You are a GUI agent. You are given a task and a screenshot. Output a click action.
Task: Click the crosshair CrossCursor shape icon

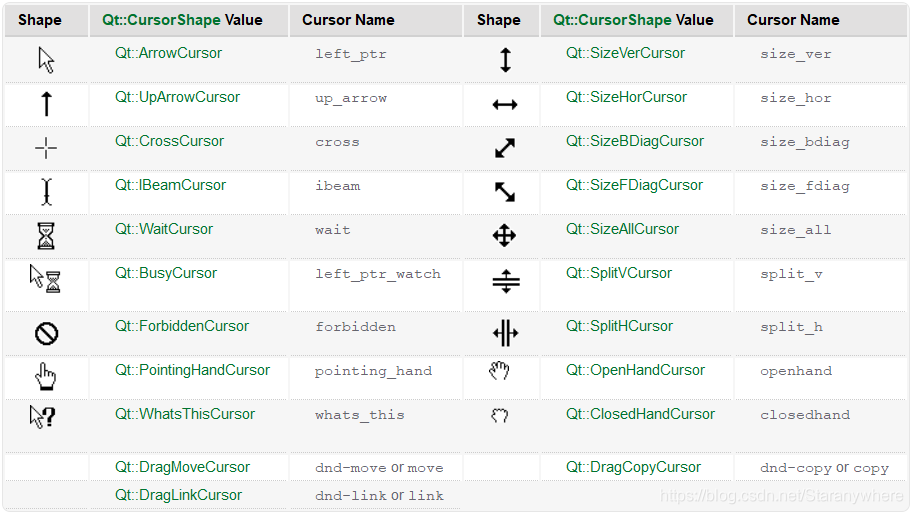pos(46,148)
